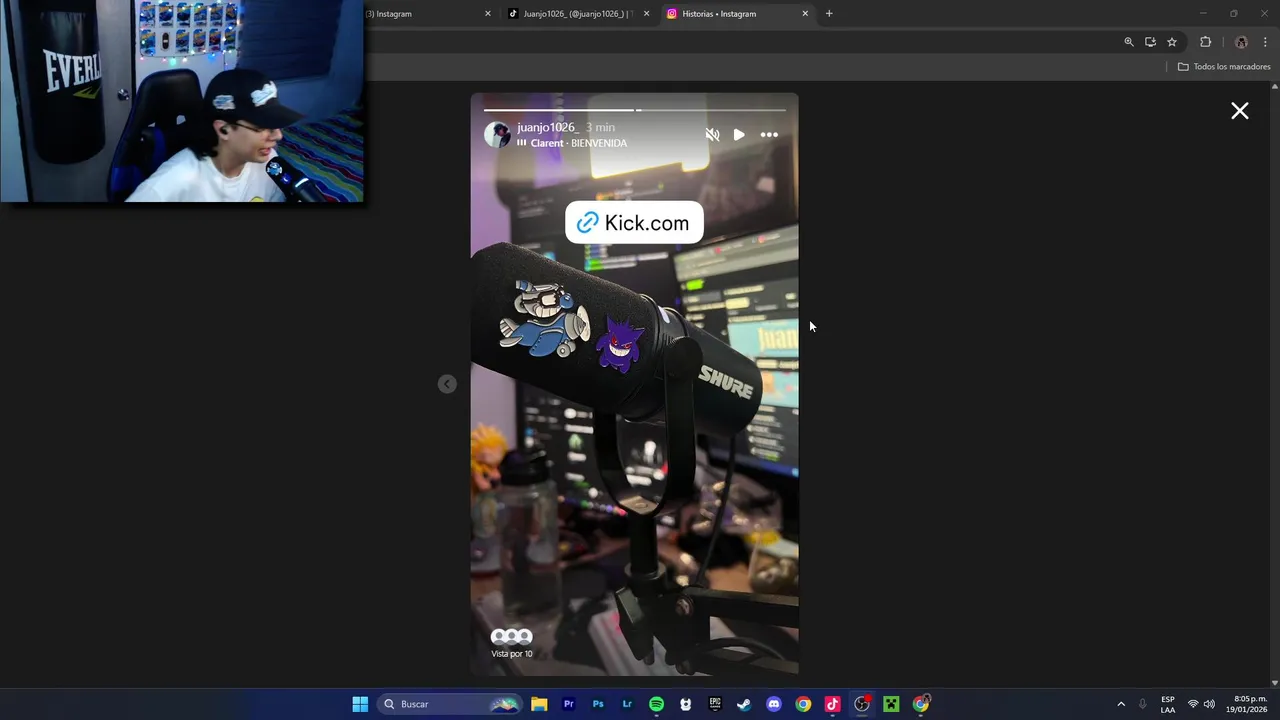This screenshot has width=1280, height=720.
Task: Open the Todos los marcadores folder
Action: click(1224, 67)
